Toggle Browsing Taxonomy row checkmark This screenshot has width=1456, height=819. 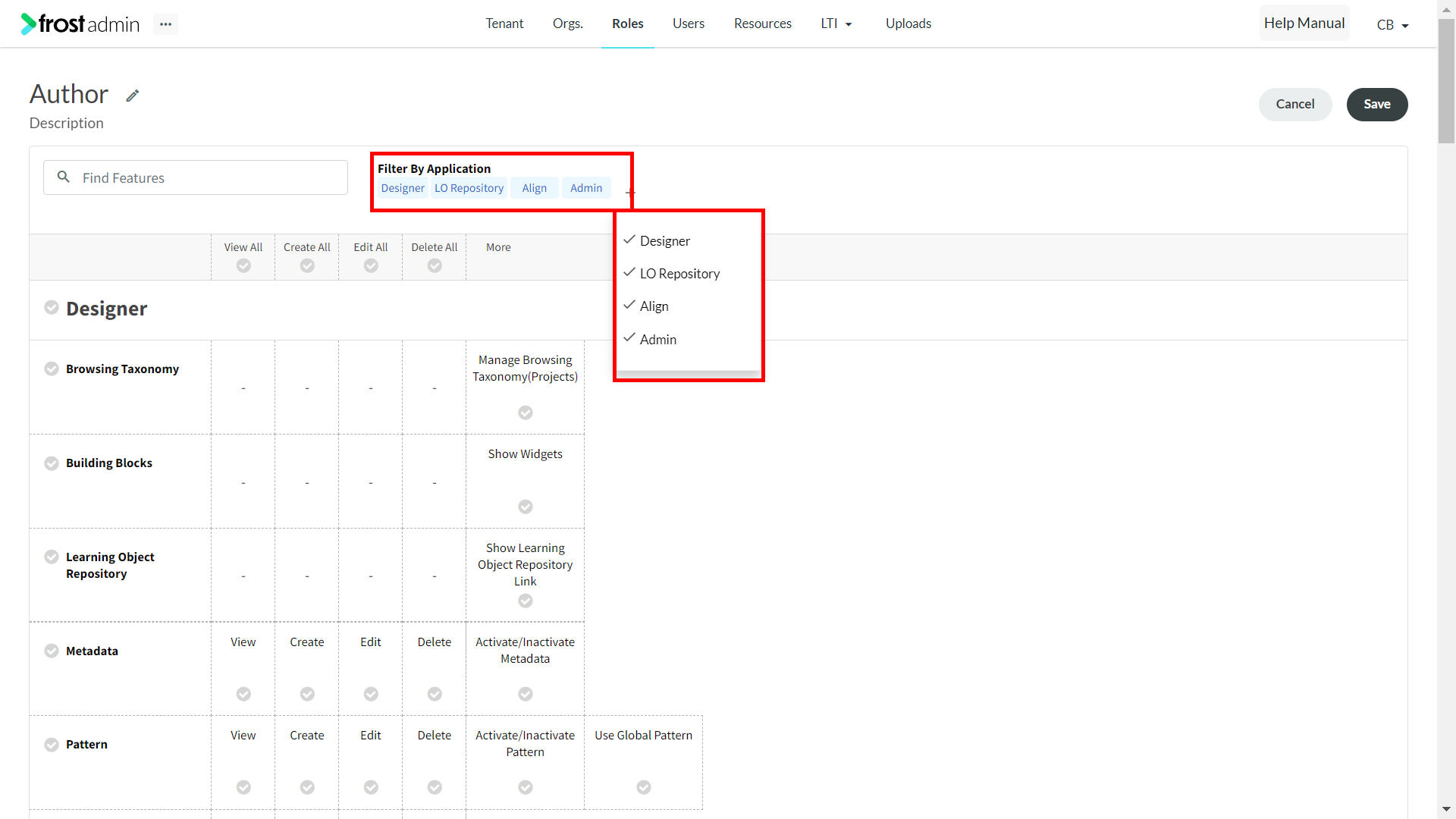(52, 369)
